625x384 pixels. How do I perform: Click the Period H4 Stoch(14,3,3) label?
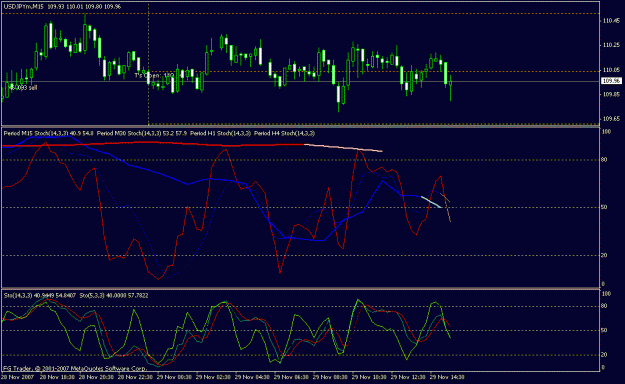tap(284, 133)
